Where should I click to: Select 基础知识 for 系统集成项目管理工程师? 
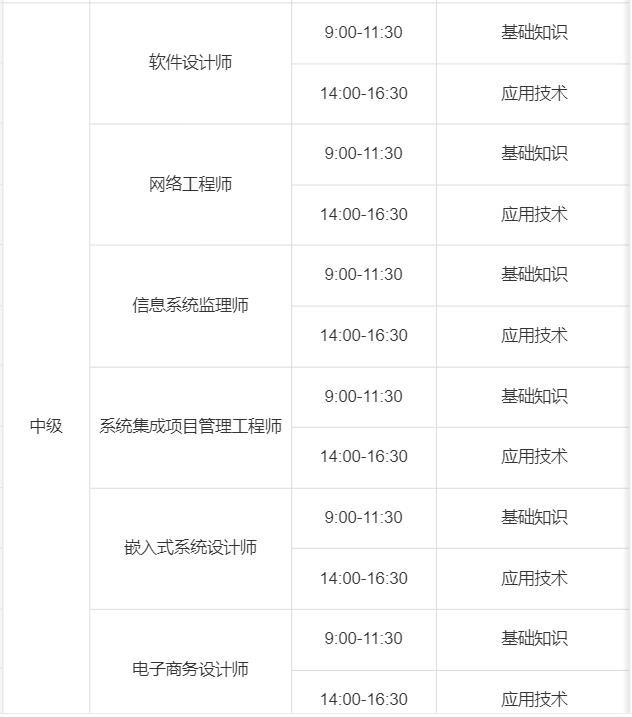click(534, 396)
